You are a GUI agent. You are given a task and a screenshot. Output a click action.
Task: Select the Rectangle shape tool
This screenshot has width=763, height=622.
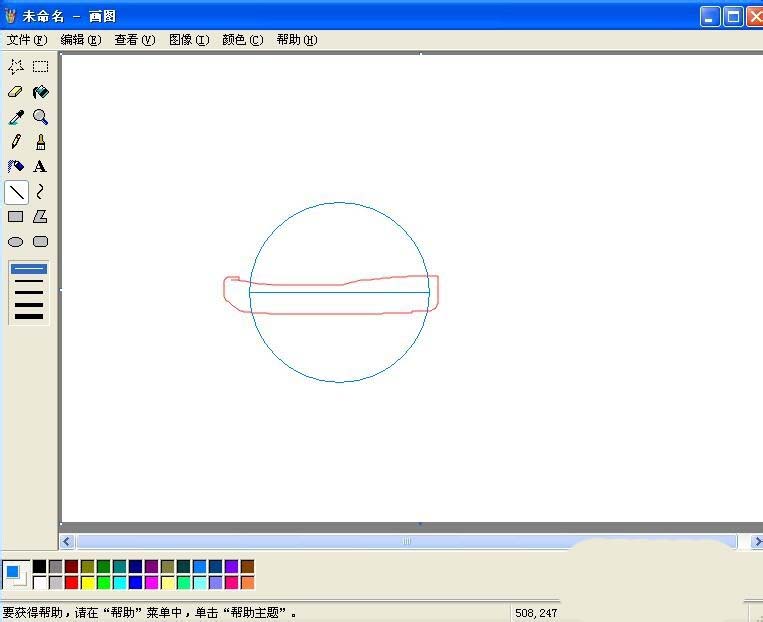pyautogui.click(x=16, y=217)
